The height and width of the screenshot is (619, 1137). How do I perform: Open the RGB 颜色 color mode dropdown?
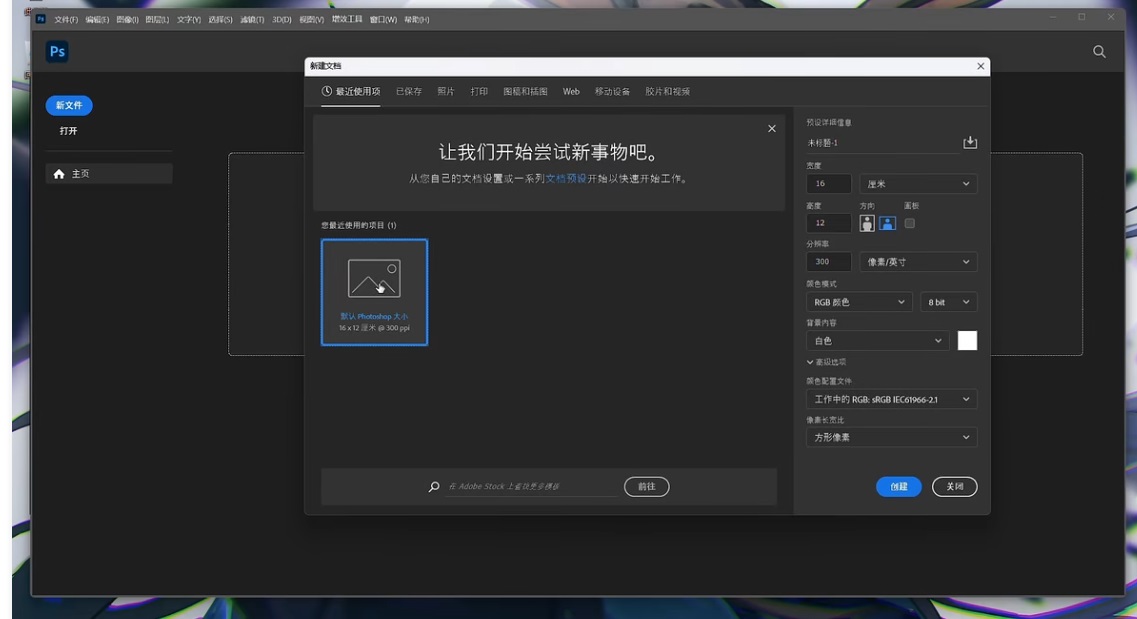(859, 302)
